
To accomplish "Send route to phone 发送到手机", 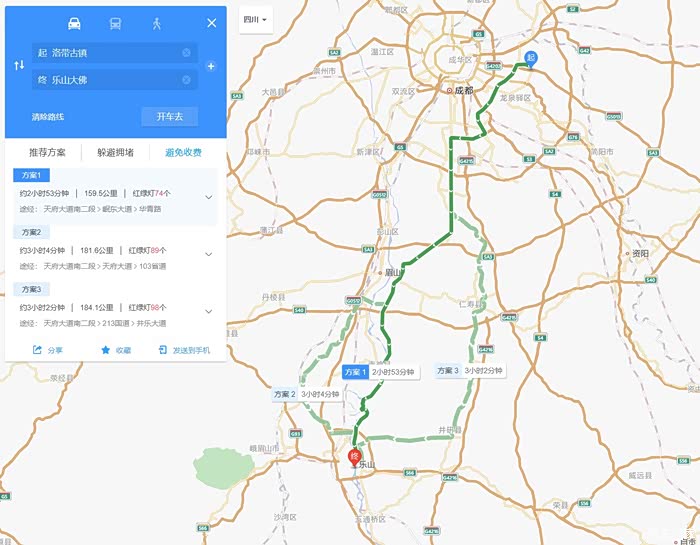I will (184, 350).
